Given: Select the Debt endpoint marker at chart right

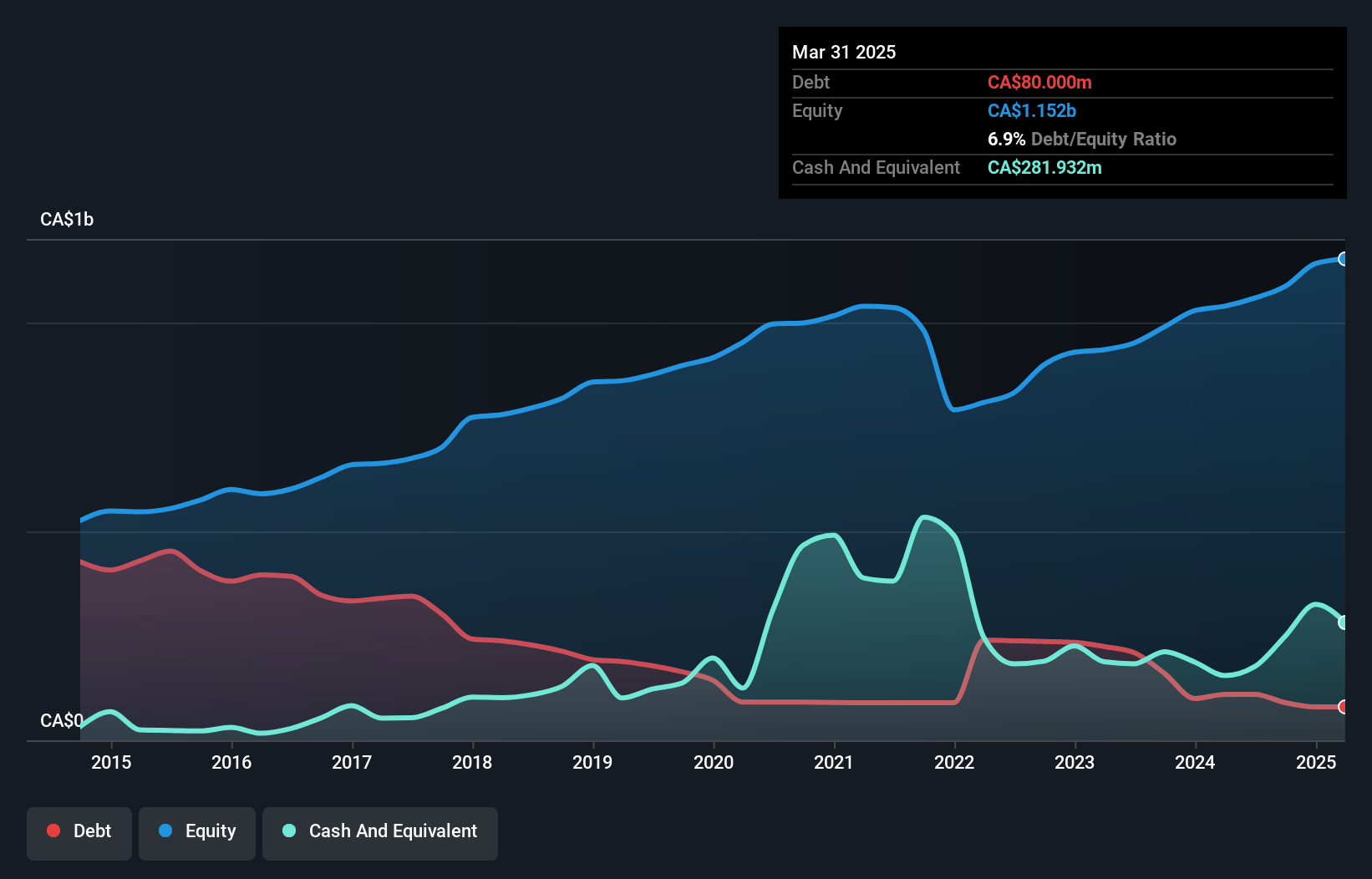Looking at the screenshot, I should pyautogui.click(x=1344, y=706).
